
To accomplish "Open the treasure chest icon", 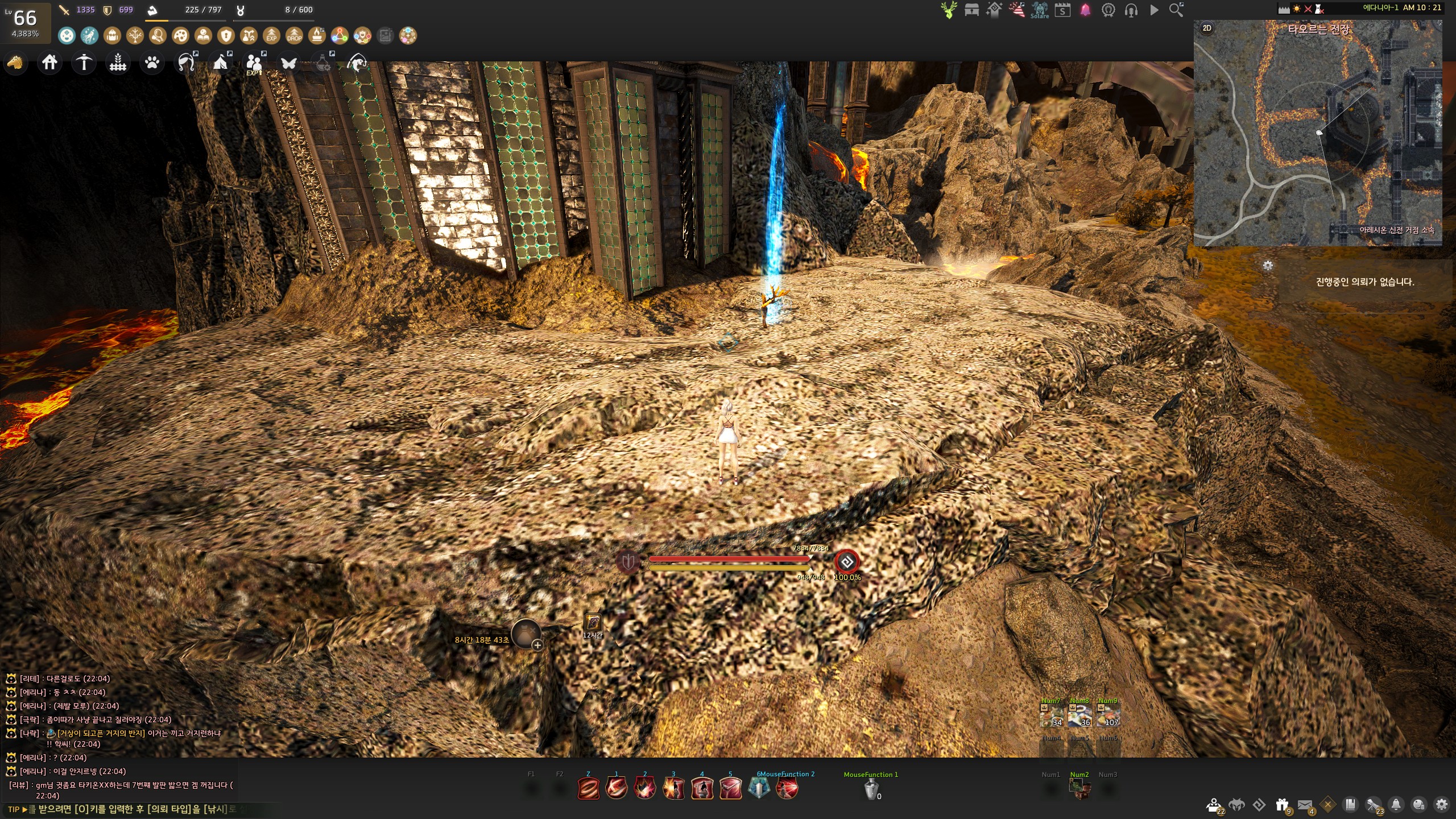I will coord(971,10).
